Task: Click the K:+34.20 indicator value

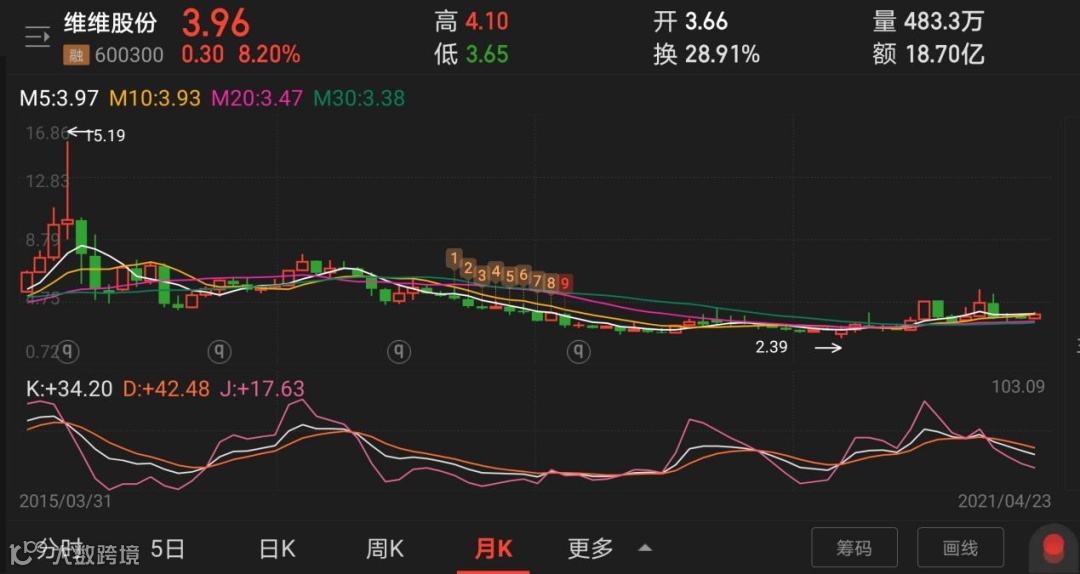Action: (69, 389)
